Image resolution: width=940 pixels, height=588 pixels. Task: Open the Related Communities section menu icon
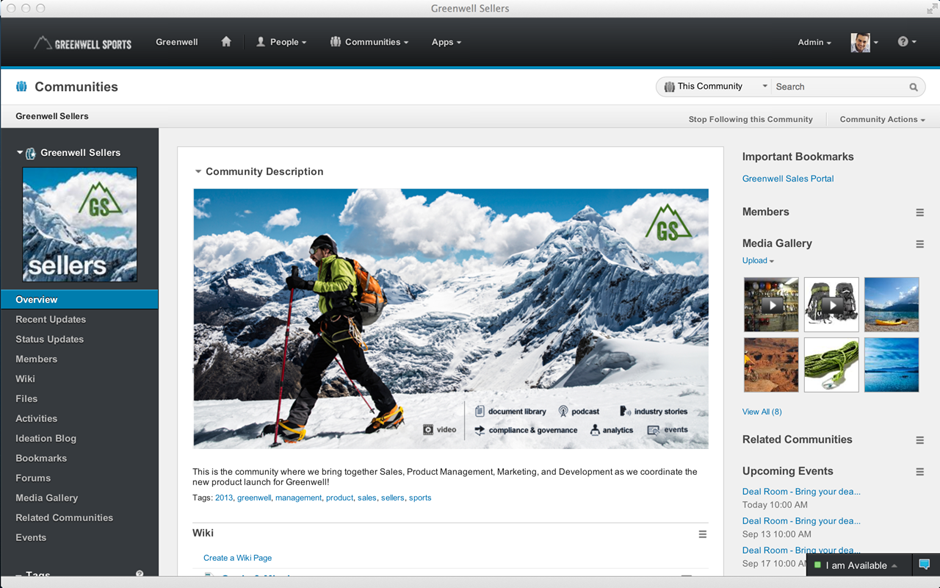click(920, 440)
